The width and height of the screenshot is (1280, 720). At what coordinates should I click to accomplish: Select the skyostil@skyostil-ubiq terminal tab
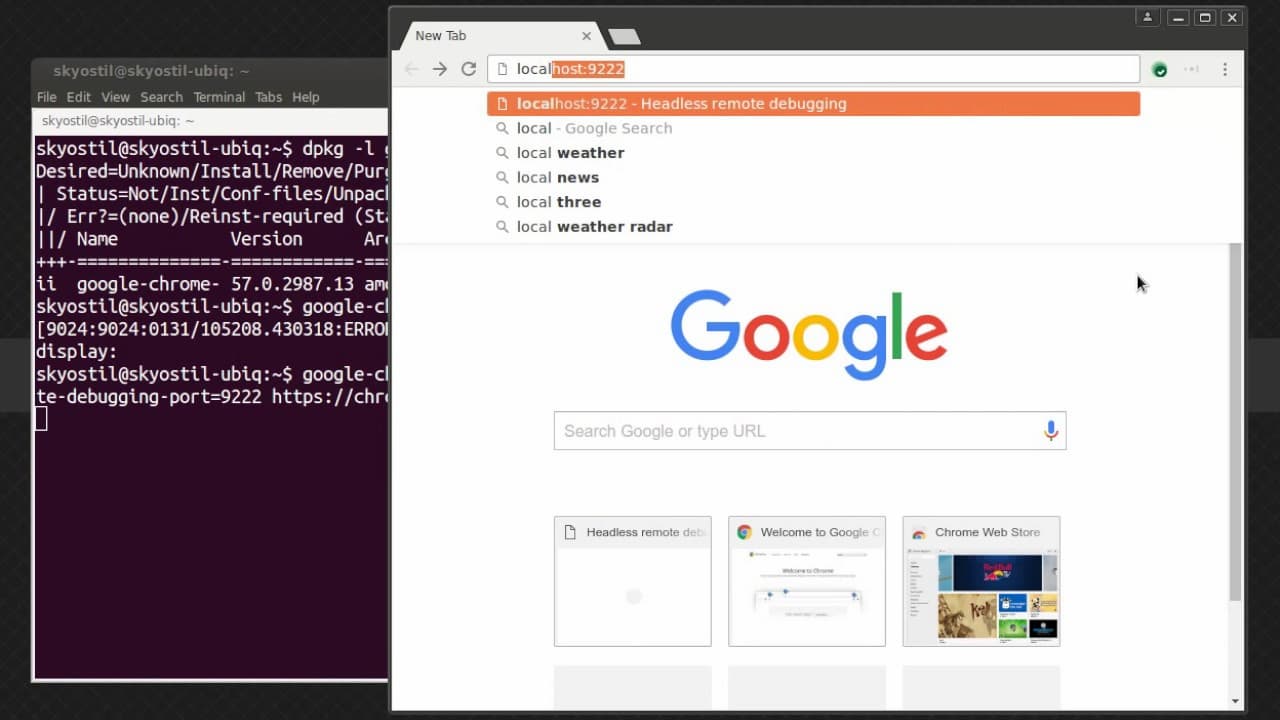point(212,121)
